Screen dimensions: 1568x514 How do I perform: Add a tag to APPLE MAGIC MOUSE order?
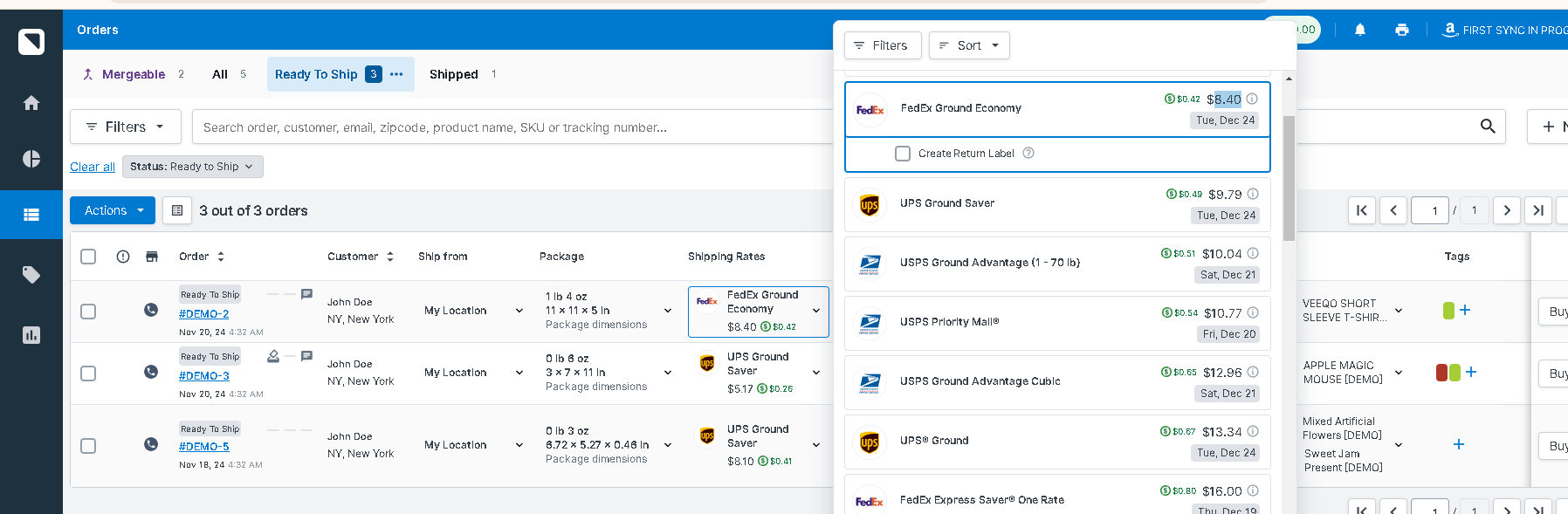(x=1471, y=372)
